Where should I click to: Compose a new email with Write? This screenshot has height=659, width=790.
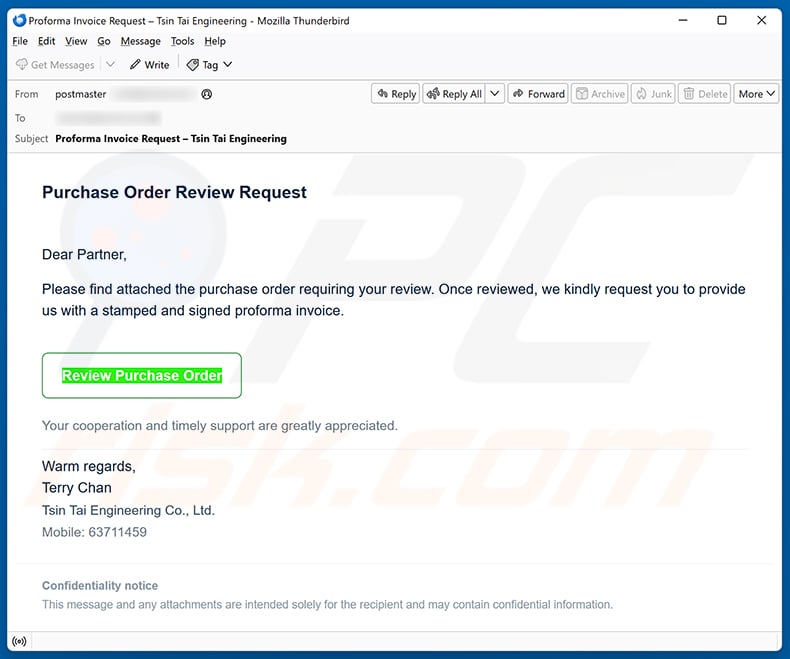pos(150,64)
